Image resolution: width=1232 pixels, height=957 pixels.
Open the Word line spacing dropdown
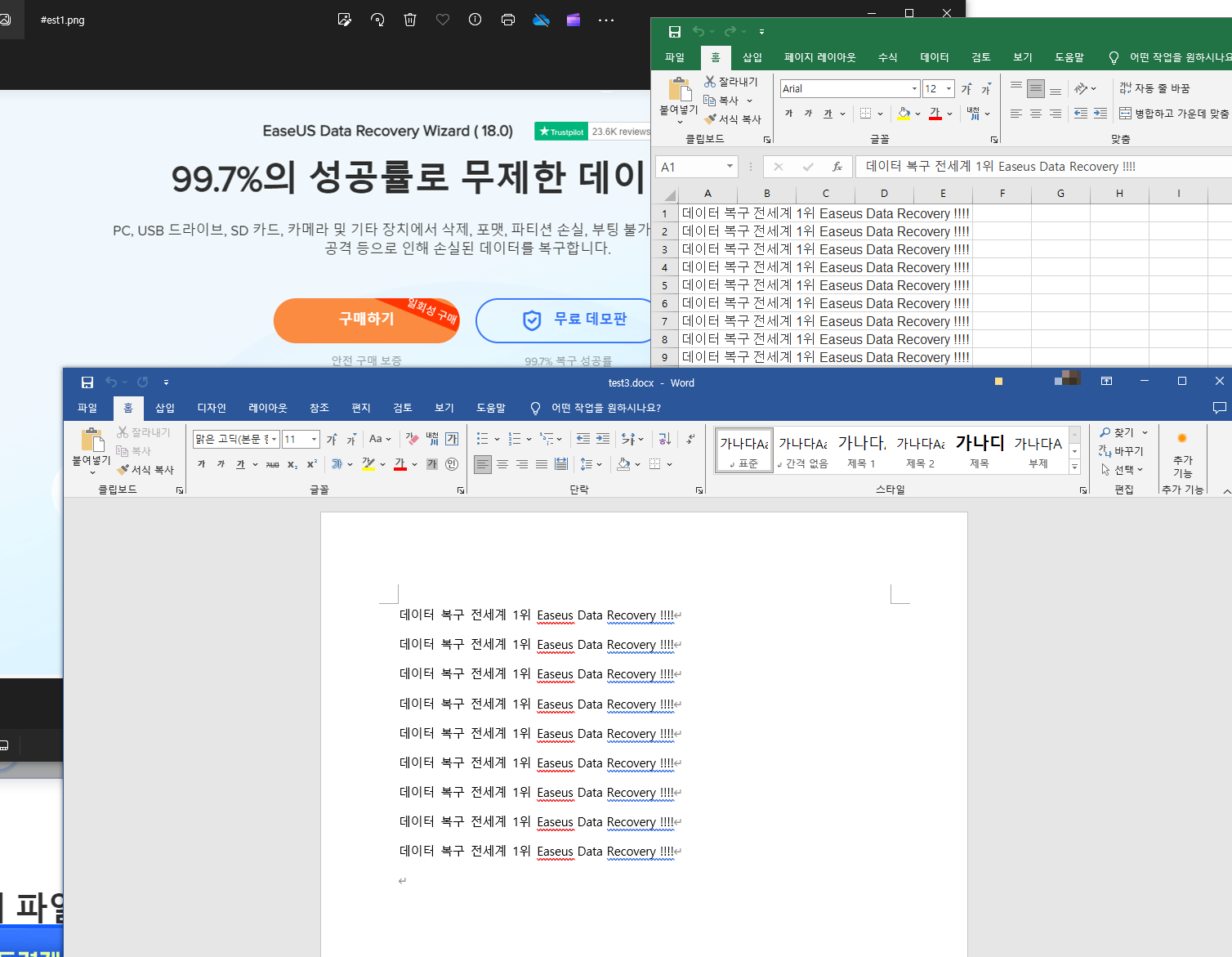(x=591, y=464)
